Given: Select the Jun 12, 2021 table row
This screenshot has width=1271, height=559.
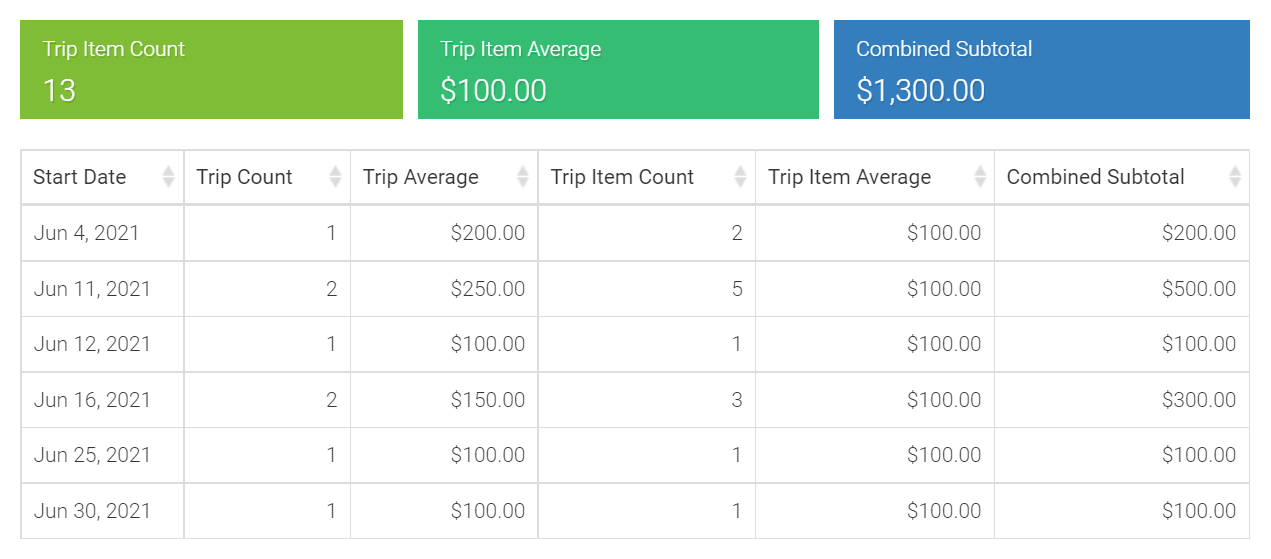Looking at the screenshot, I should tap(635, 344).
